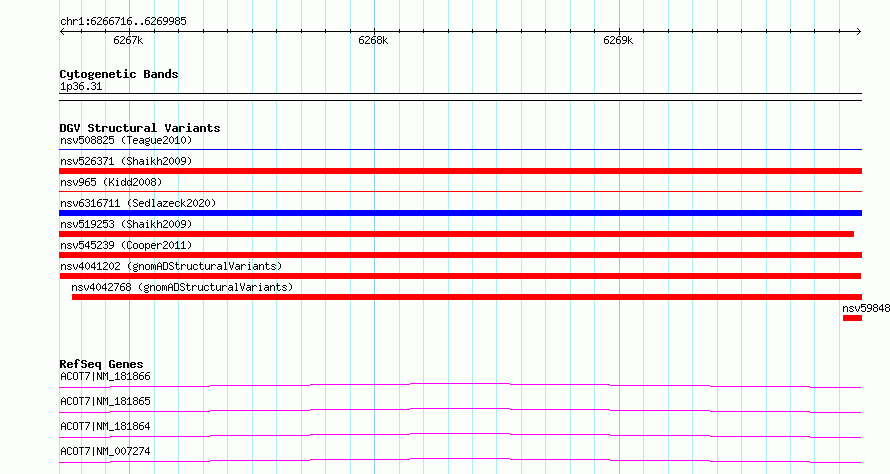Click the thin blue nsv508825 variant line

[460, 150]
